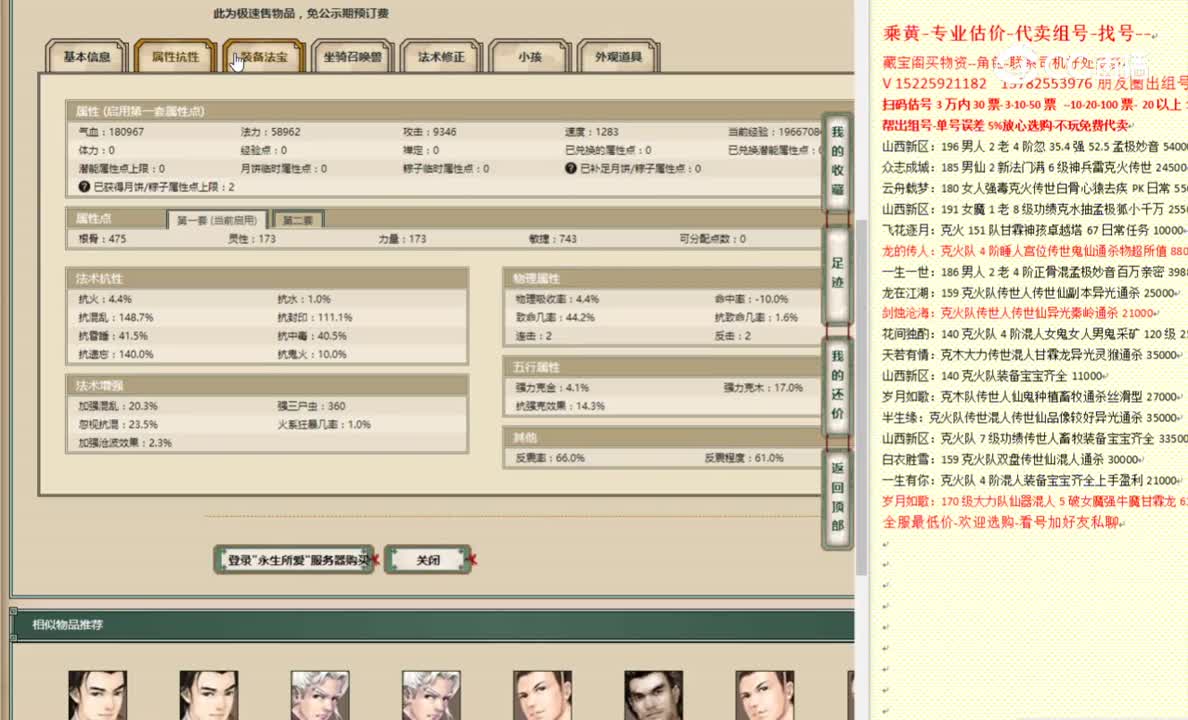Image resolution: width=1188 pixels, height=720 pixels.
Task: Click the 抗昏睡：41.5% entry
Action: click(113, 336)
